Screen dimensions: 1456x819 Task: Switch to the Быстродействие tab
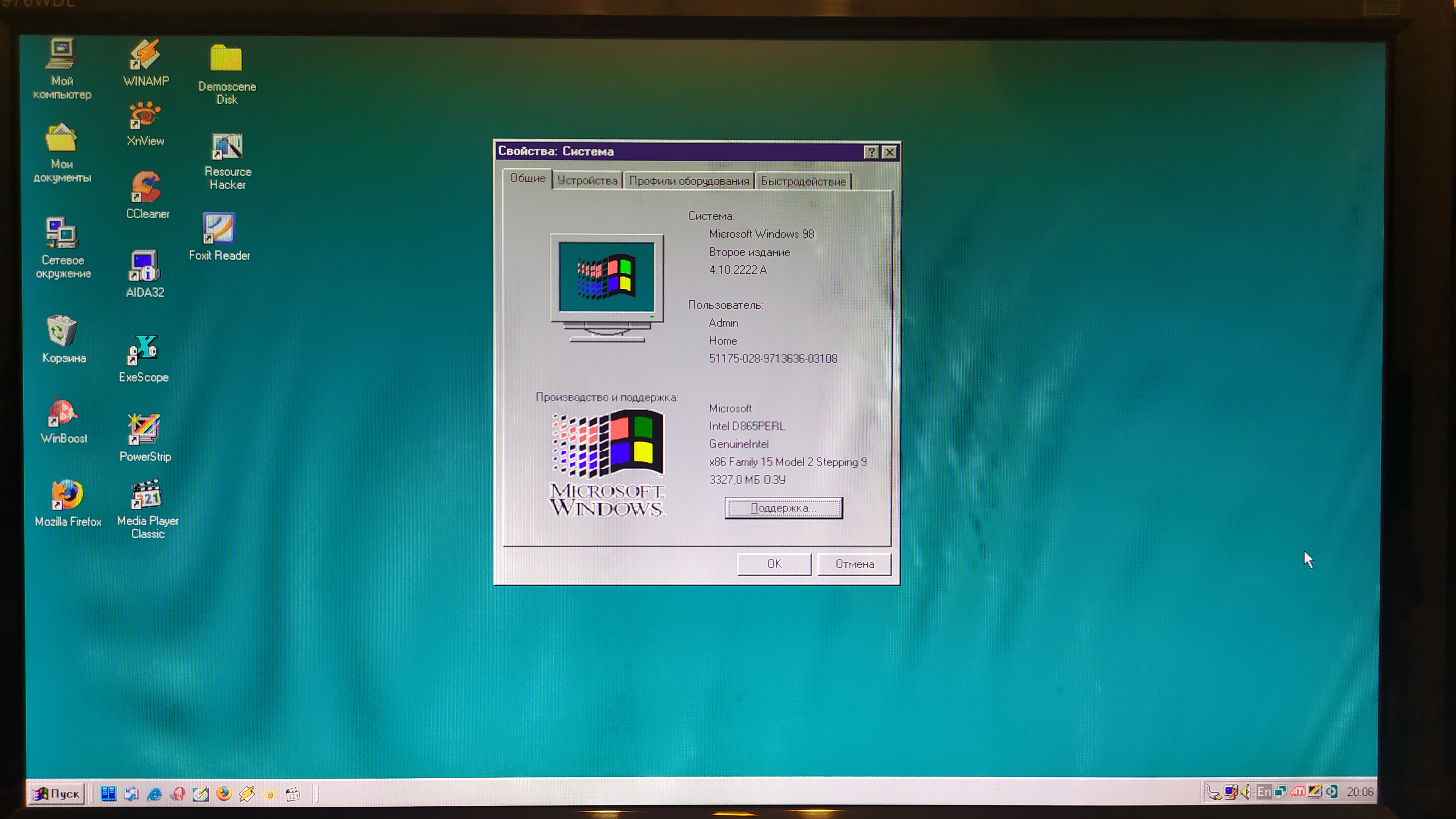(x=803, y=181)
